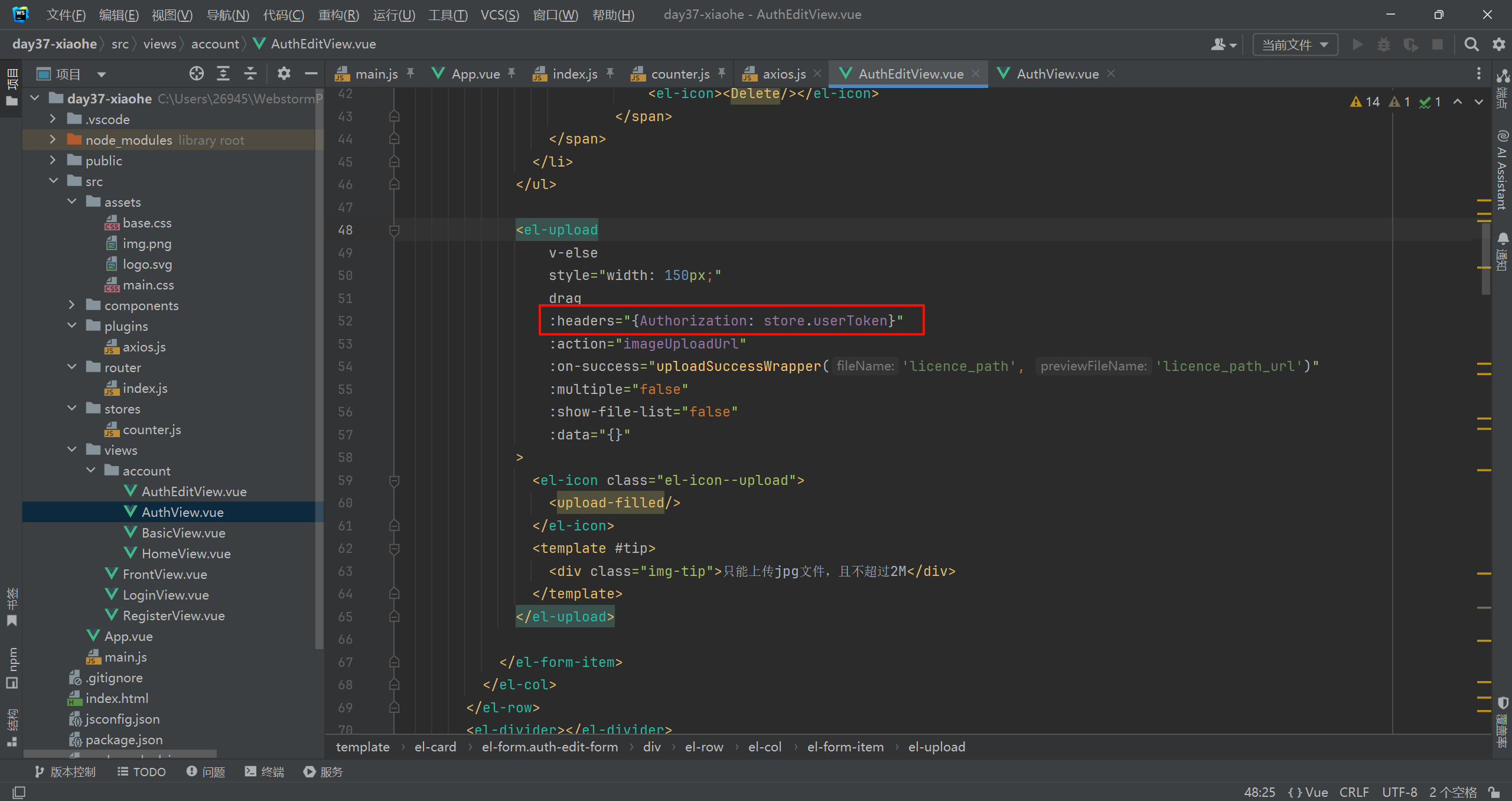
Task: Collapse the stores folder
Action: pos(72,408)
